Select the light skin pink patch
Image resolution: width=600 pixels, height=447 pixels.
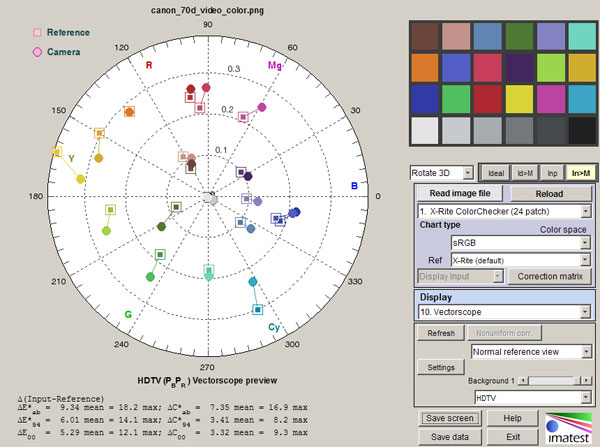pyautogui.click(x=456, y=36)
